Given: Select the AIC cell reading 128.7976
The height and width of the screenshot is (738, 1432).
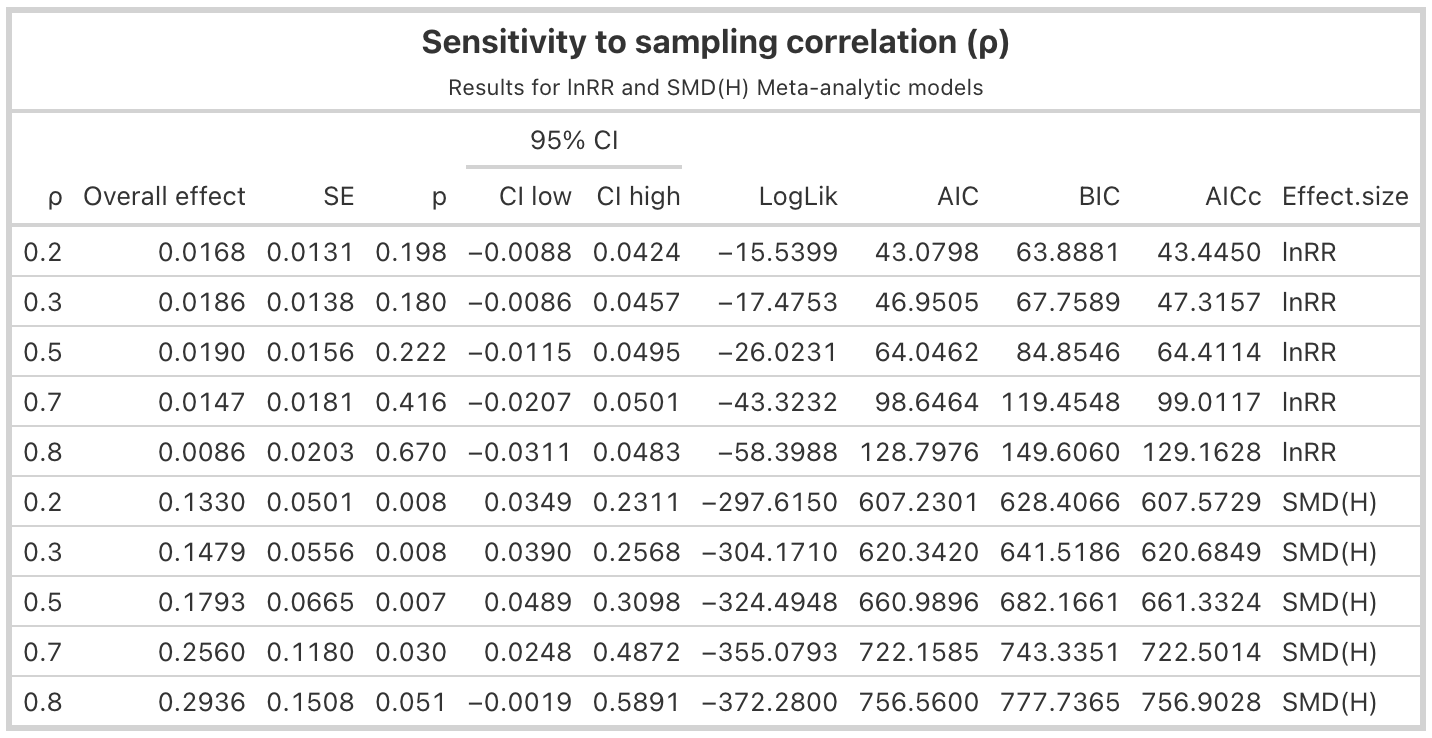Looking at the screenshot, I should tap(919, 452).
